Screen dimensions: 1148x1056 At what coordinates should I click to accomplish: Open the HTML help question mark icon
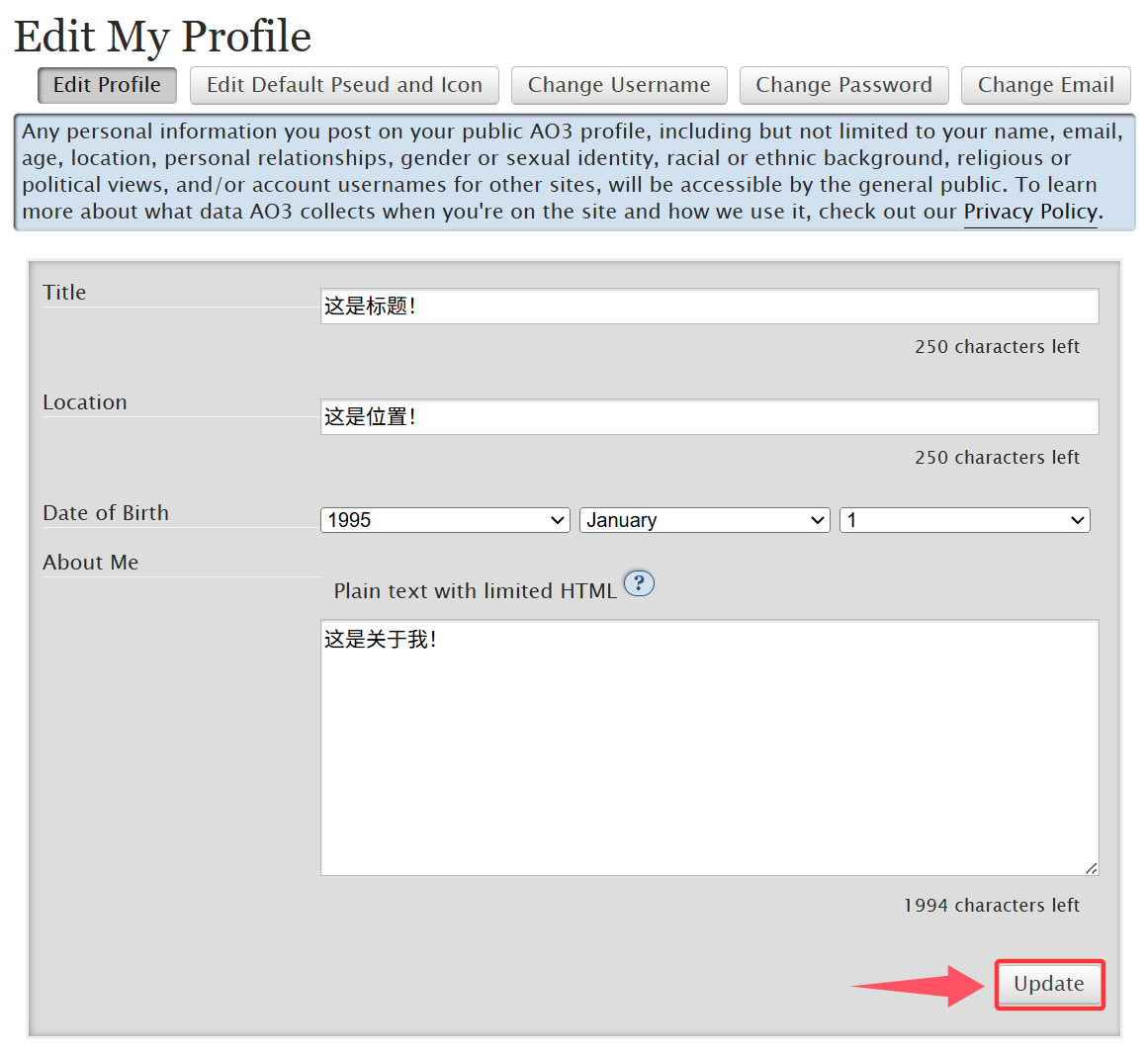click(639, 583)
